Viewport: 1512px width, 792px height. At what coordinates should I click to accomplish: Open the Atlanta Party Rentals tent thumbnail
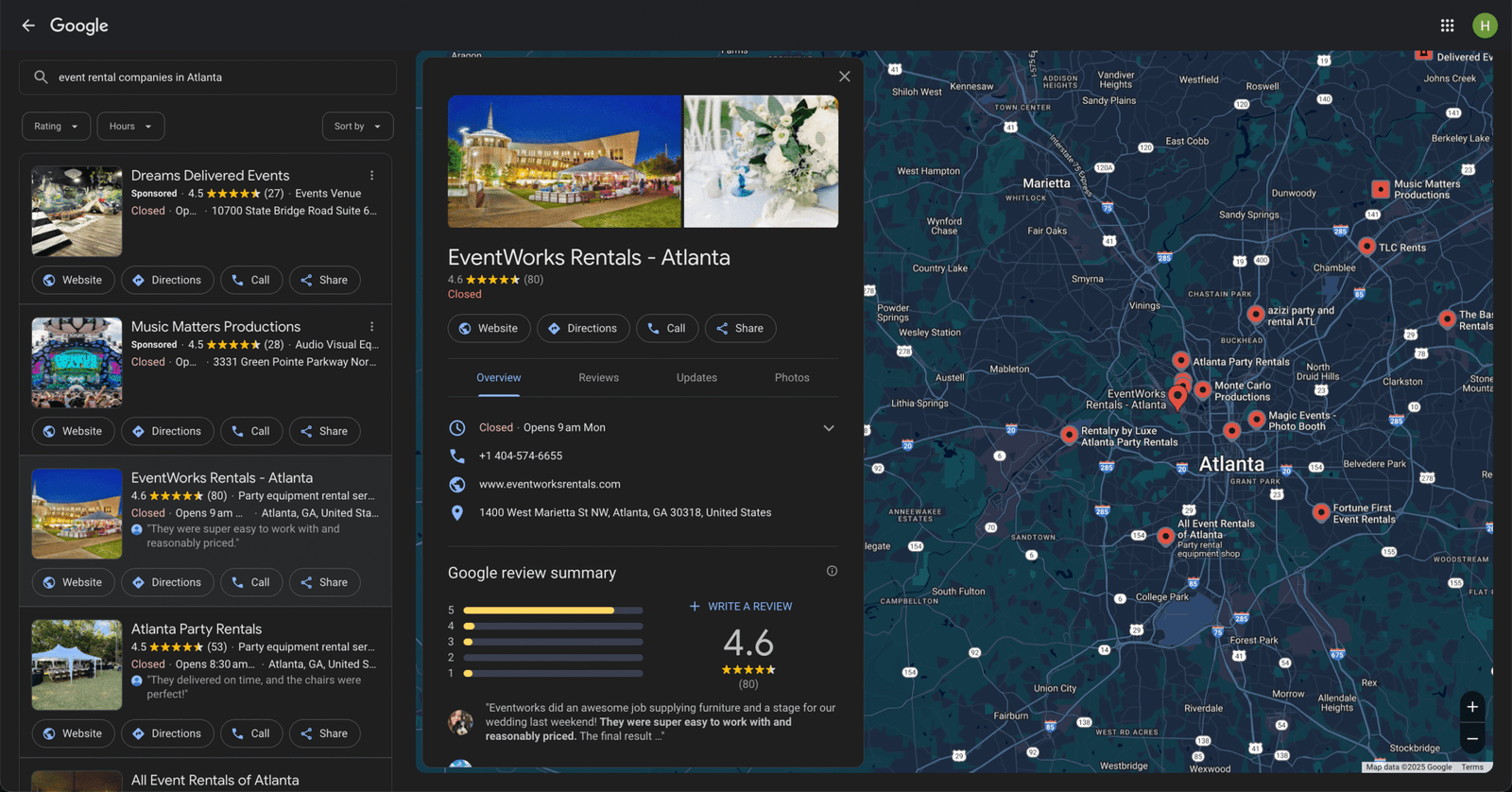[x=77, y=665]
